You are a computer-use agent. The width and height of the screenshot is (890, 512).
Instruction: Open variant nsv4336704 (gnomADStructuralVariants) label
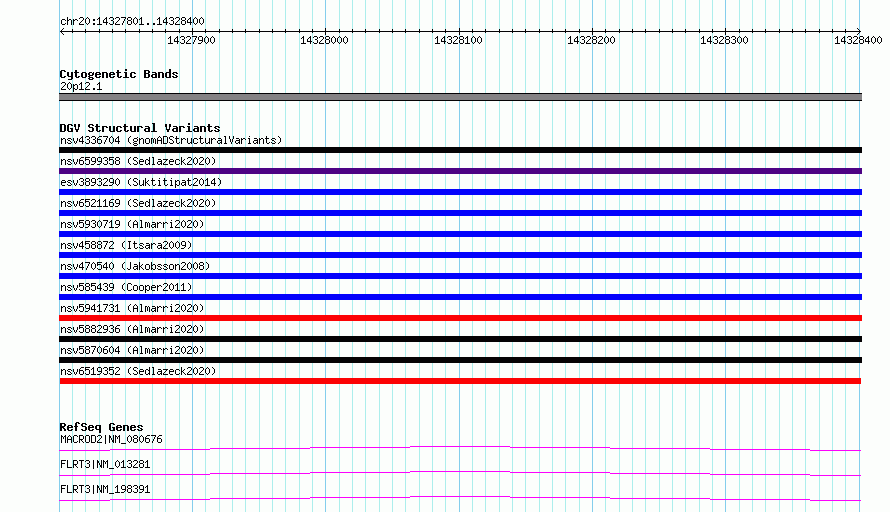point(171,140)
